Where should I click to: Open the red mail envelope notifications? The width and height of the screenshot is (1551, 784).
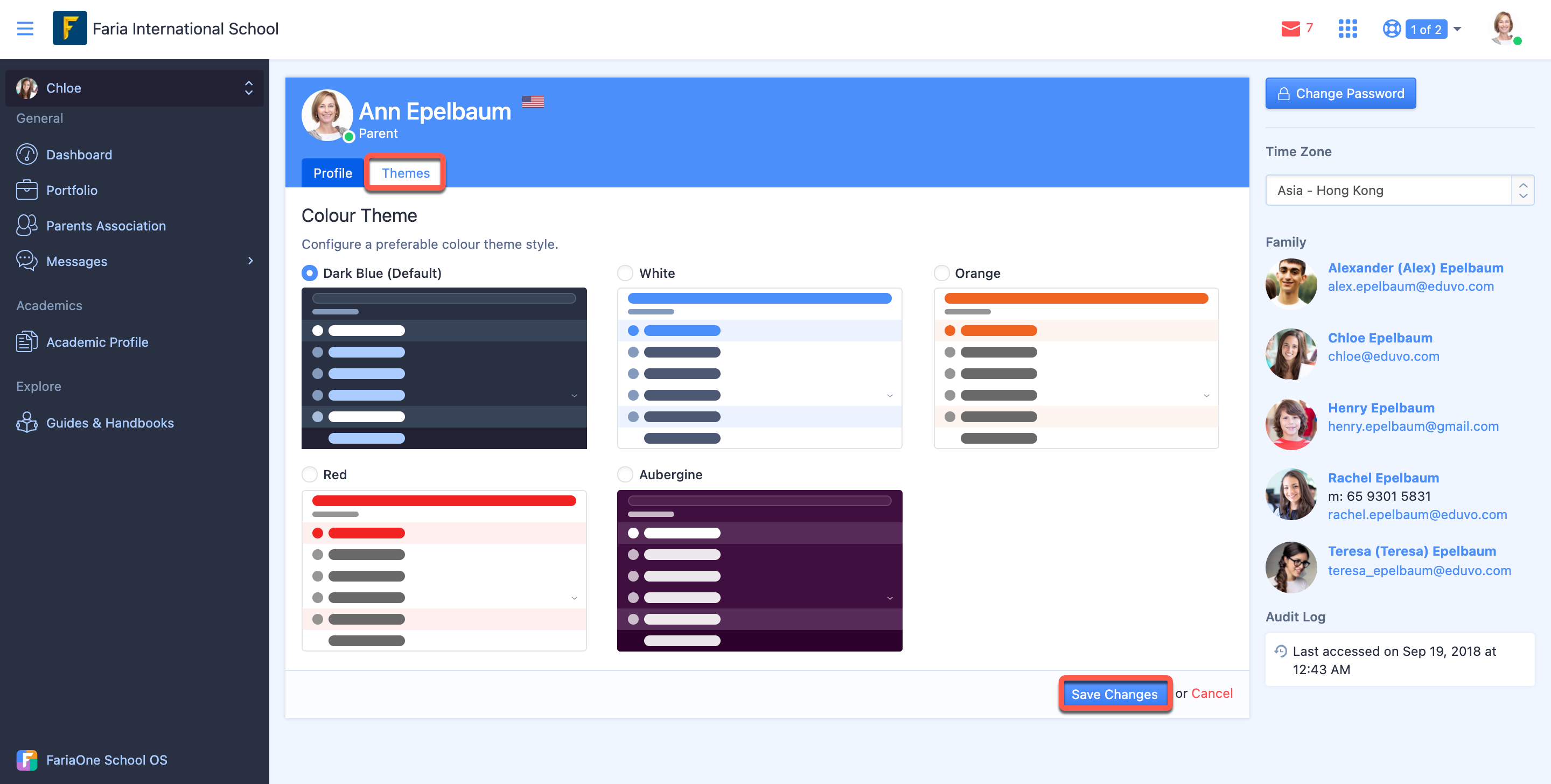(x=1290, y=29)
